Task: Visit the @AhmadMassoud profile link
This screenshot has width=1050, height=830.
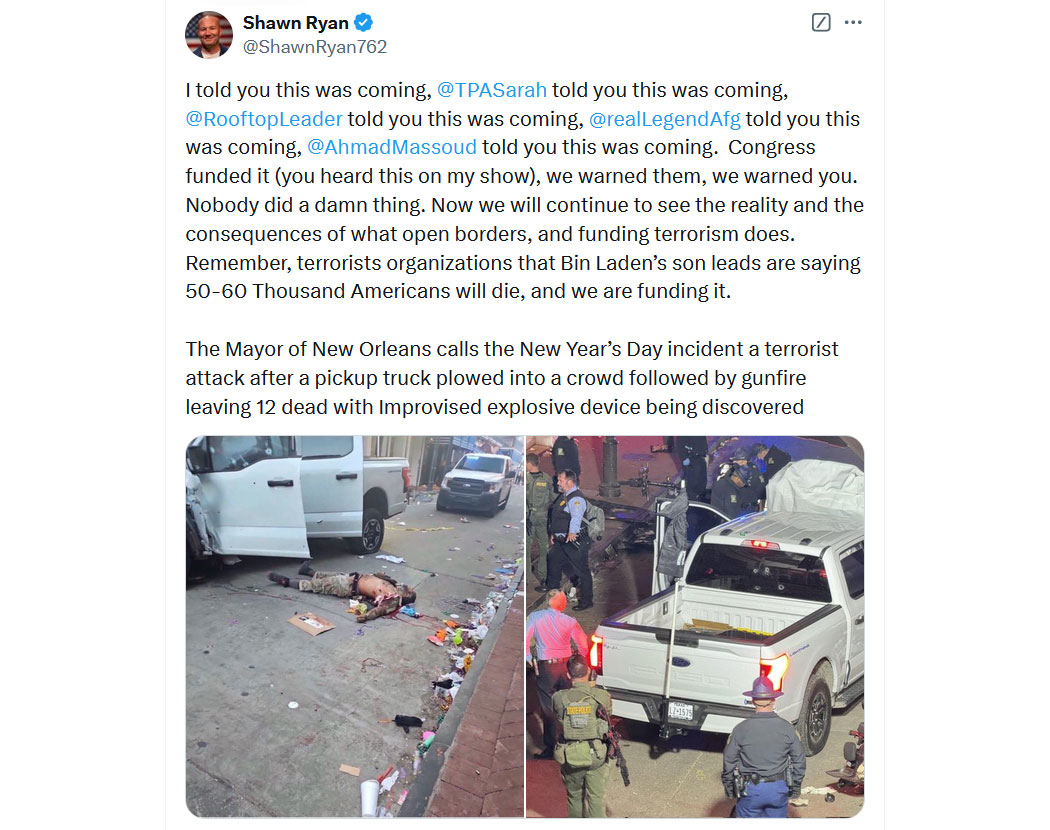Action: click(392, 147)
